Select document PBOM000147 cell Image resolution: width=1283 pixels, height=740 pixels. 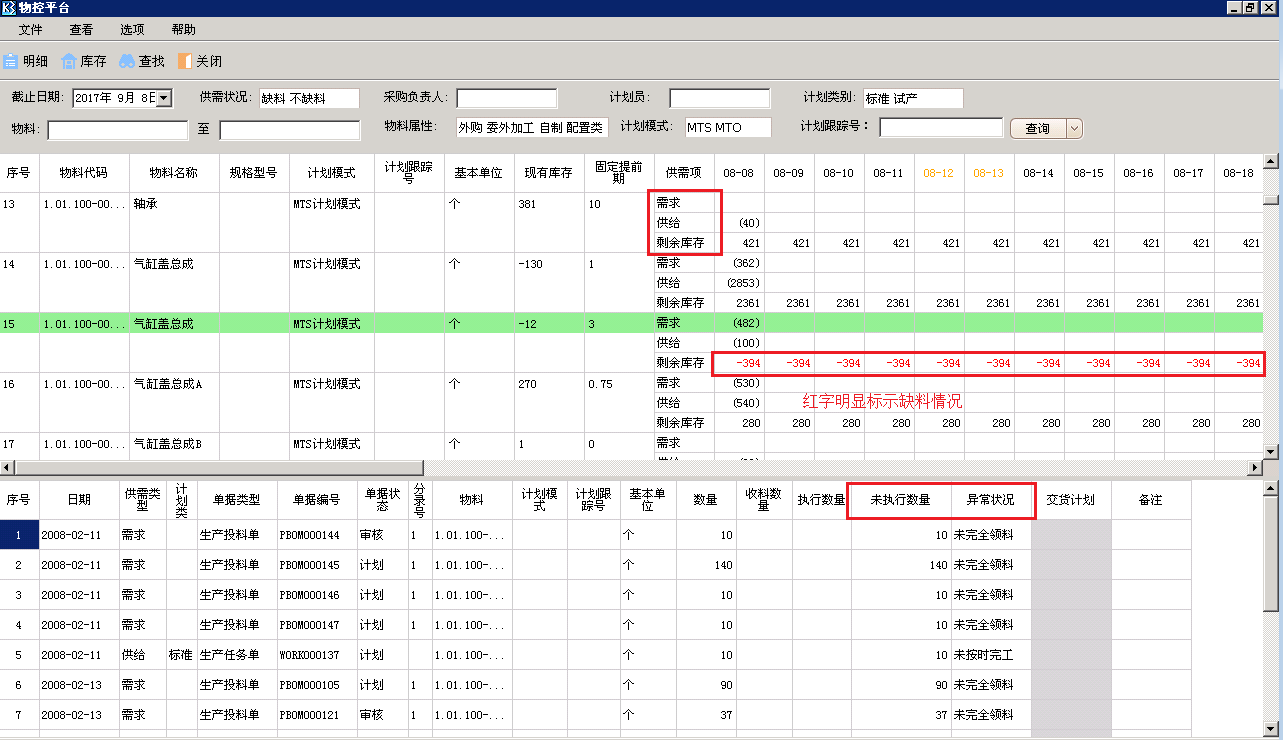(x=317, y=625)
